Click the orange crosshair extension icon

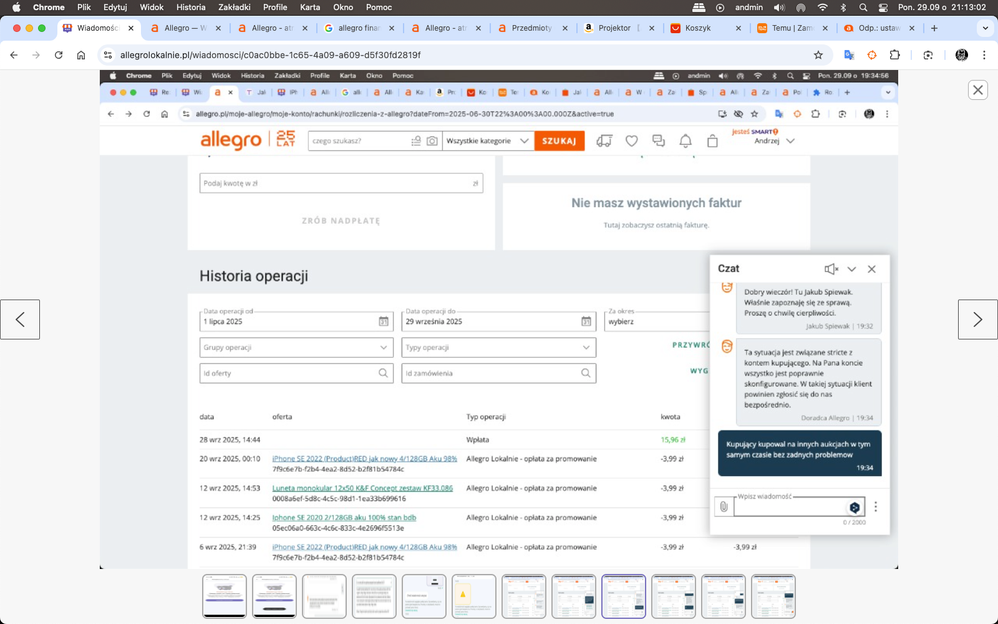[871, 55]
